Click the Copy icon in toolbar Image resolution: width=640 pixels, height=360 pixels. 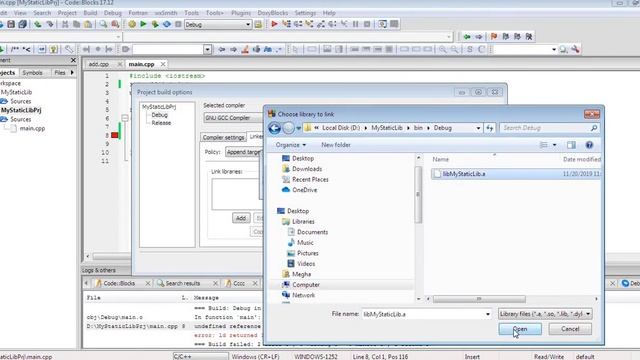tap(76, 24)
